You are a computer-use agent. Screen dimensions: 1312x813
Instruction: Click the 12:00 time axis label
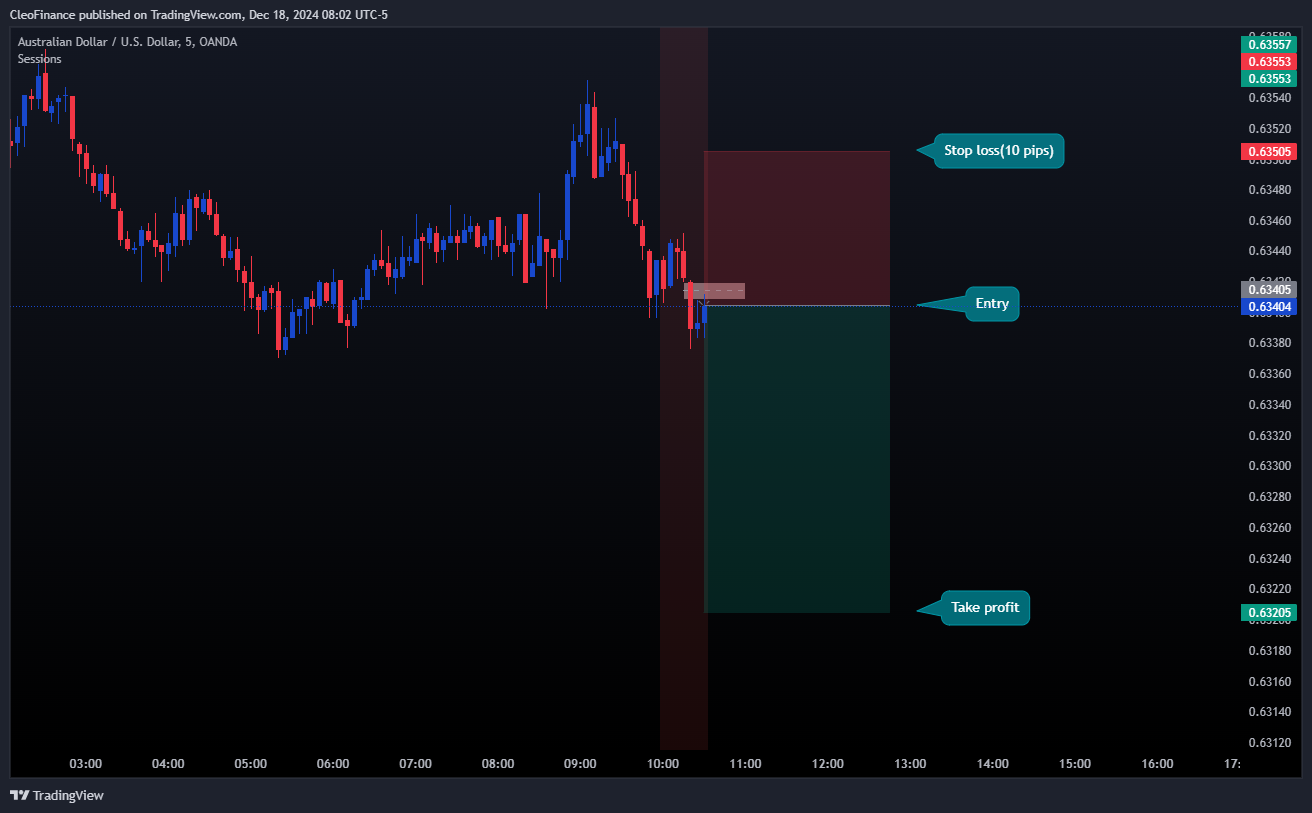pyautogui.click(x=828, y=764)
